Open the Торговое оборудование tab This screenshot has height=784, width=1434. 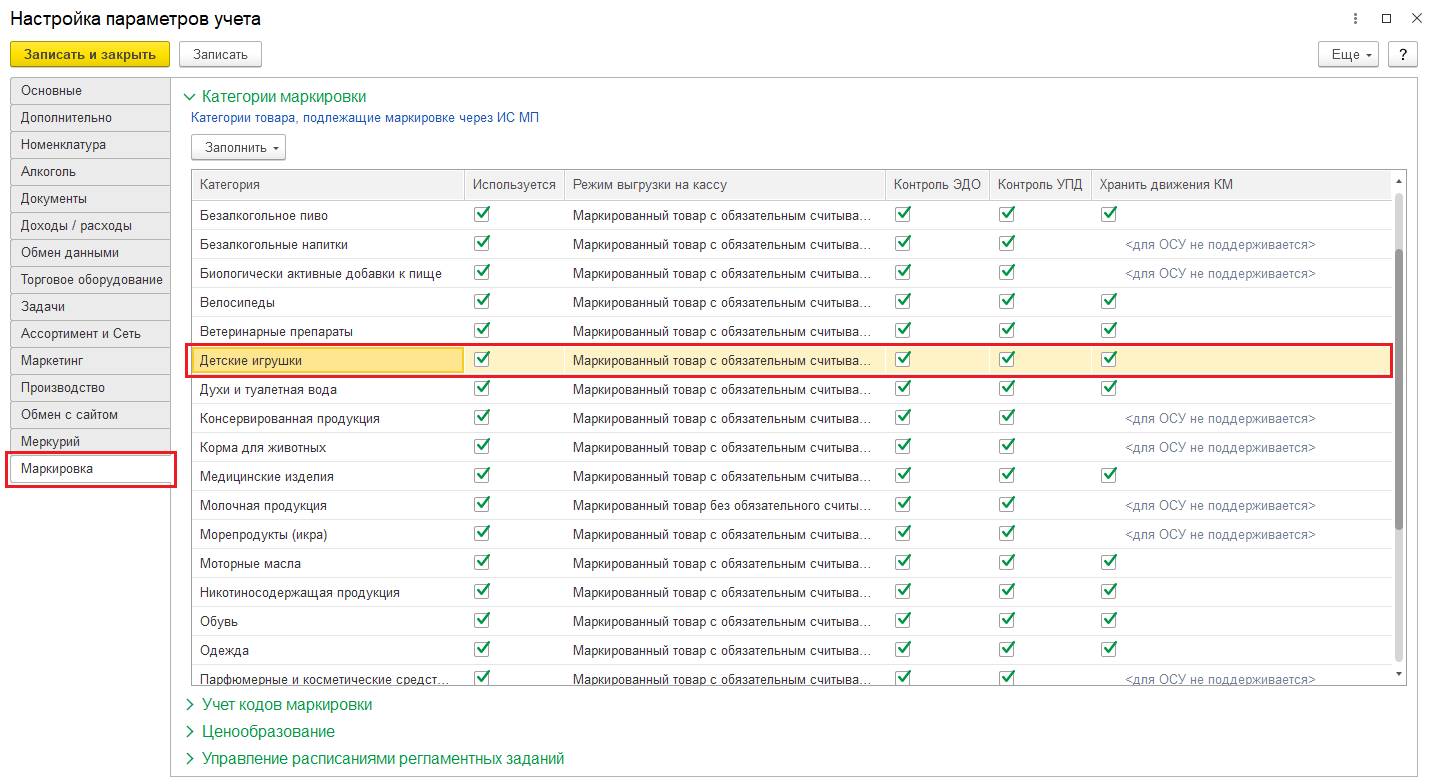(90, 280)
